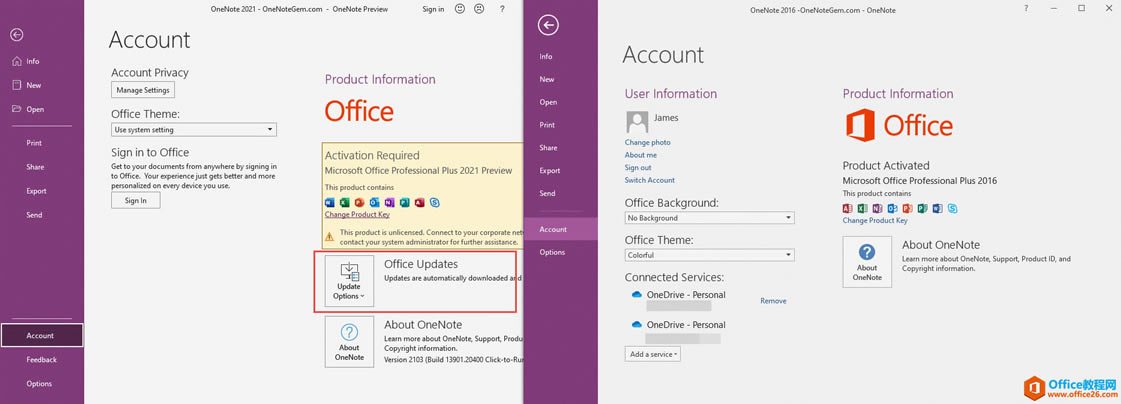
Task: Click the circled back arrow in OneNote 2016
Action: (x=548, y=25)
